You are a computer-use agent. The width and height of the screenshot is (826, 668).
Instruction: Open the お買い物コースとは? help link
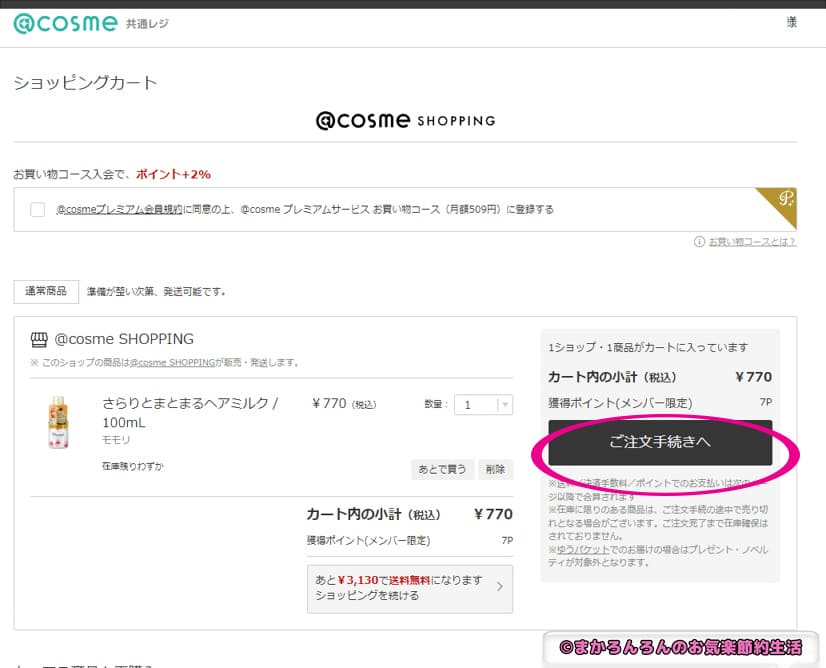pos(751,241)
